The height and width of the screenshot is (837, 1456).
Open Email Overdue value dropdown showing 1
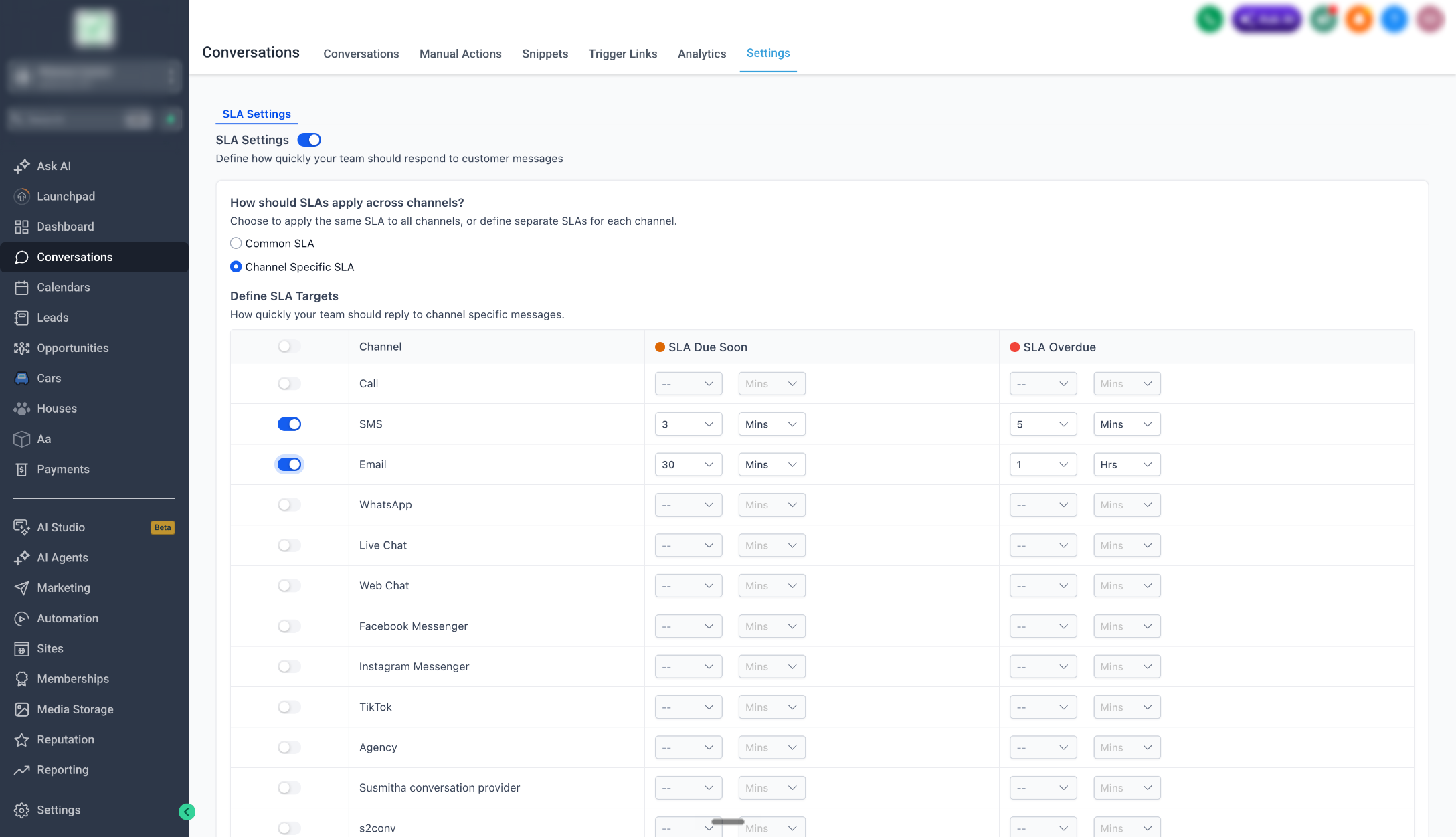click(1043, 464)
